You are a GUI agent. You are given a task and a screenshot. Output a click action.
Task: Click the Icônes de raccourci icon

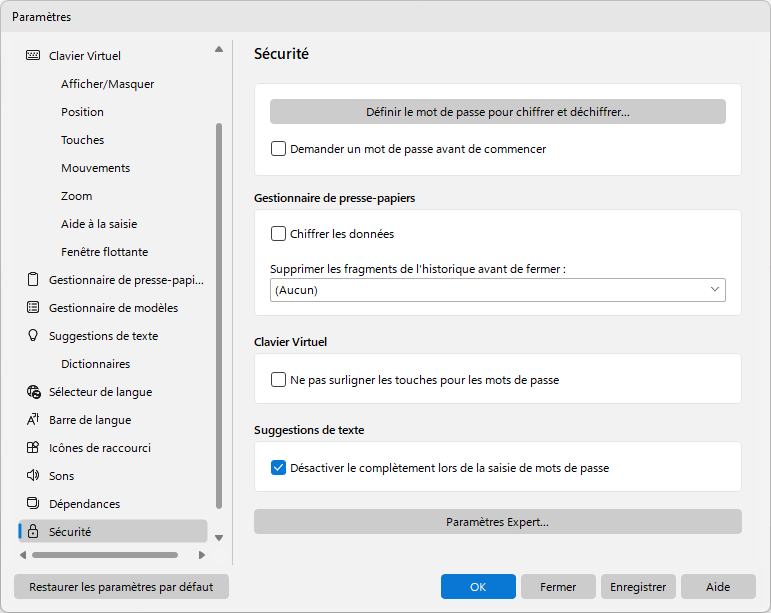33,447
